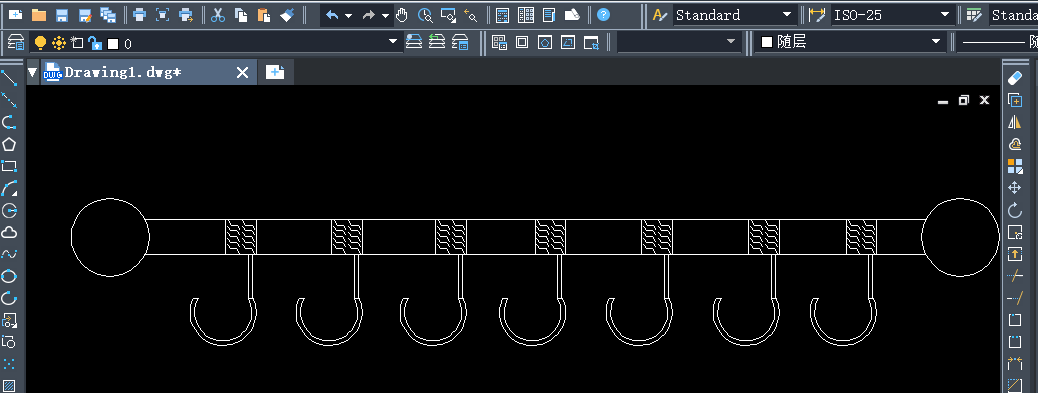The image size is (1038, 393).
Task: Click the Publish printer icon
Action: [x=186, y=15]
